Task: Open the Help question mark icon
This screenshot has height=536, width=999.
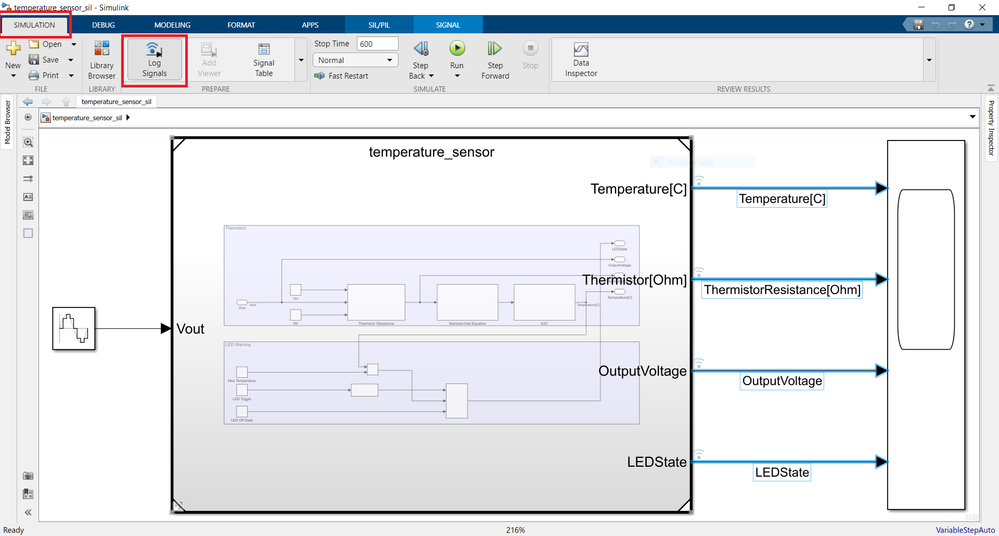Action: (969, 25)
